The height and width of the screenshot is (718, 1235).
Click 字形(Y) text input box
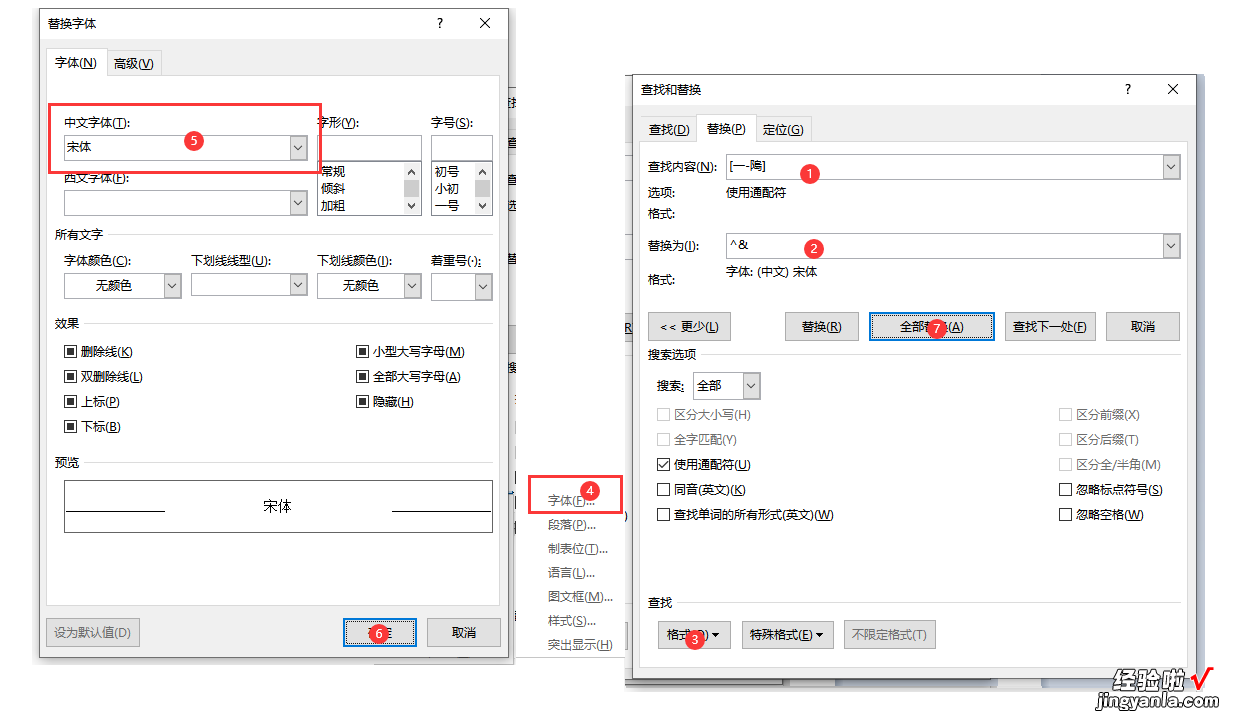(x=369, y=147)
